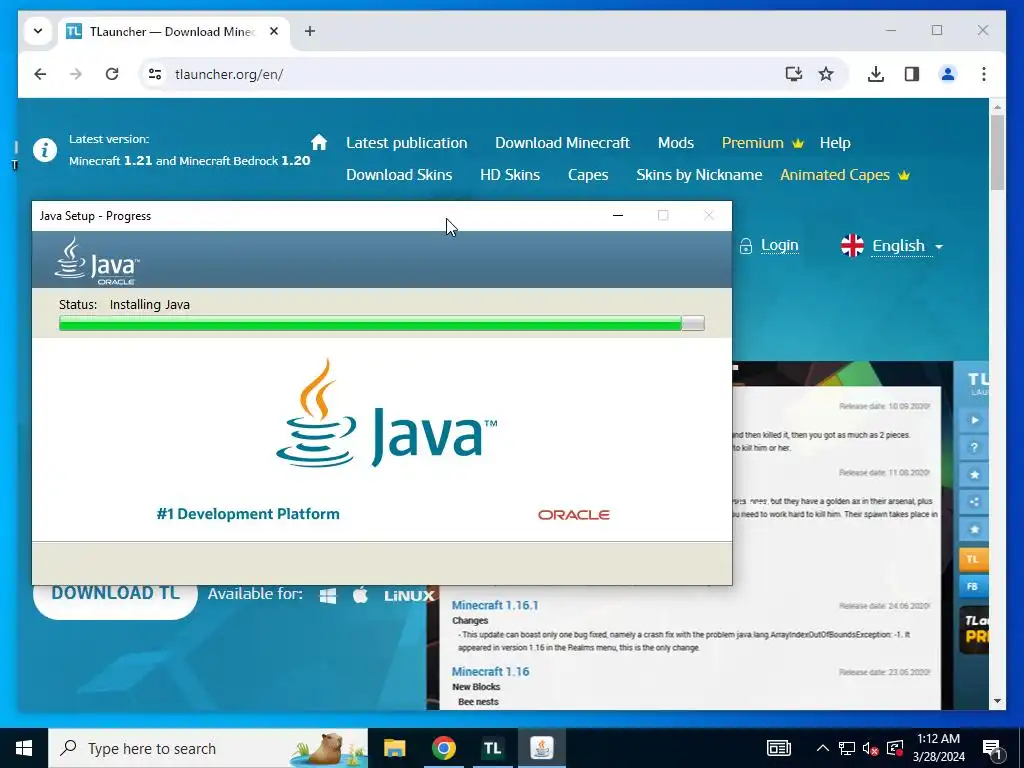Click Chrome's forward arrow
Screen dimensions: 1024x768
(76, 74)
